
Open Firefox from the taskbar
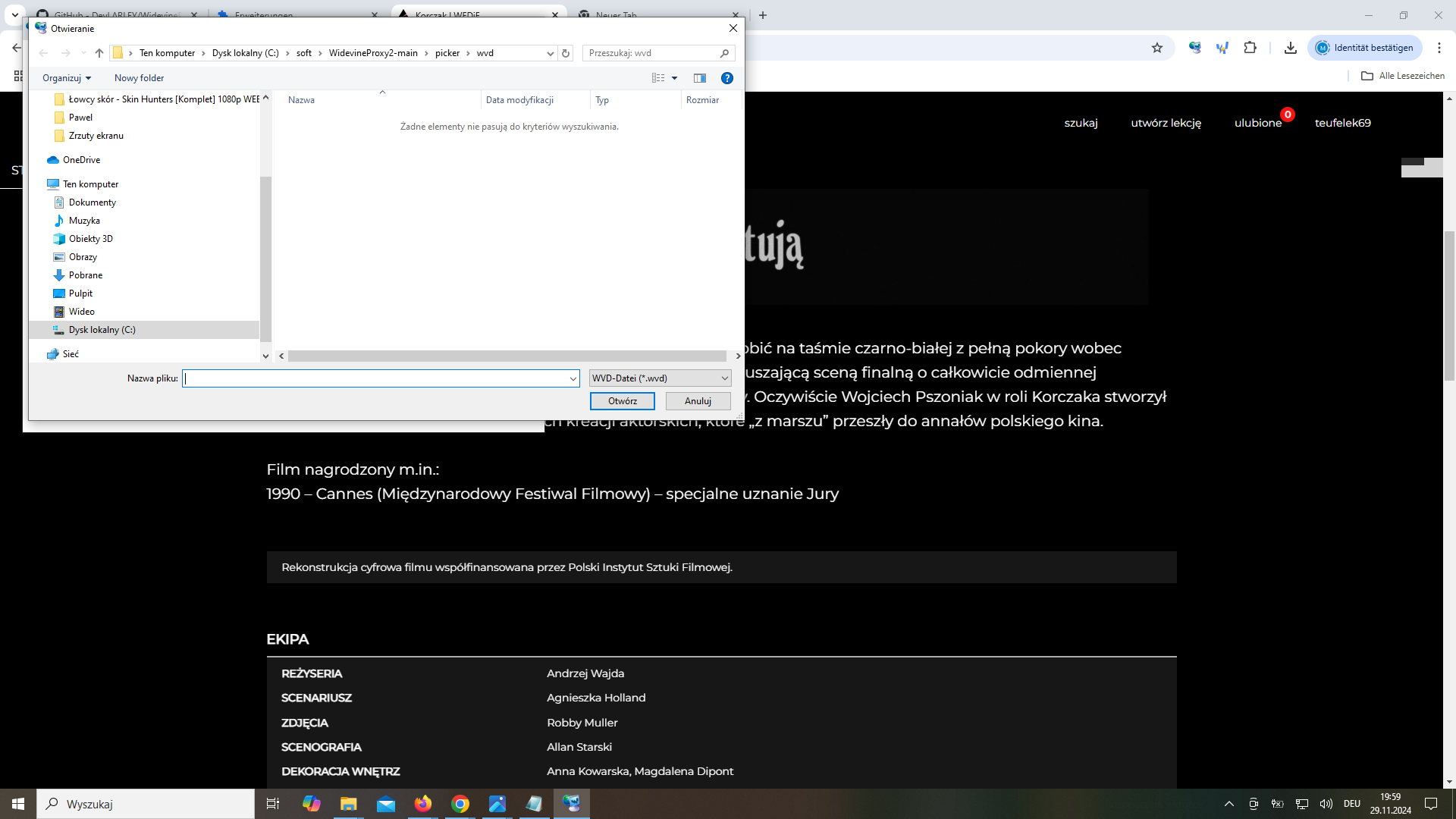pos(422,804)
